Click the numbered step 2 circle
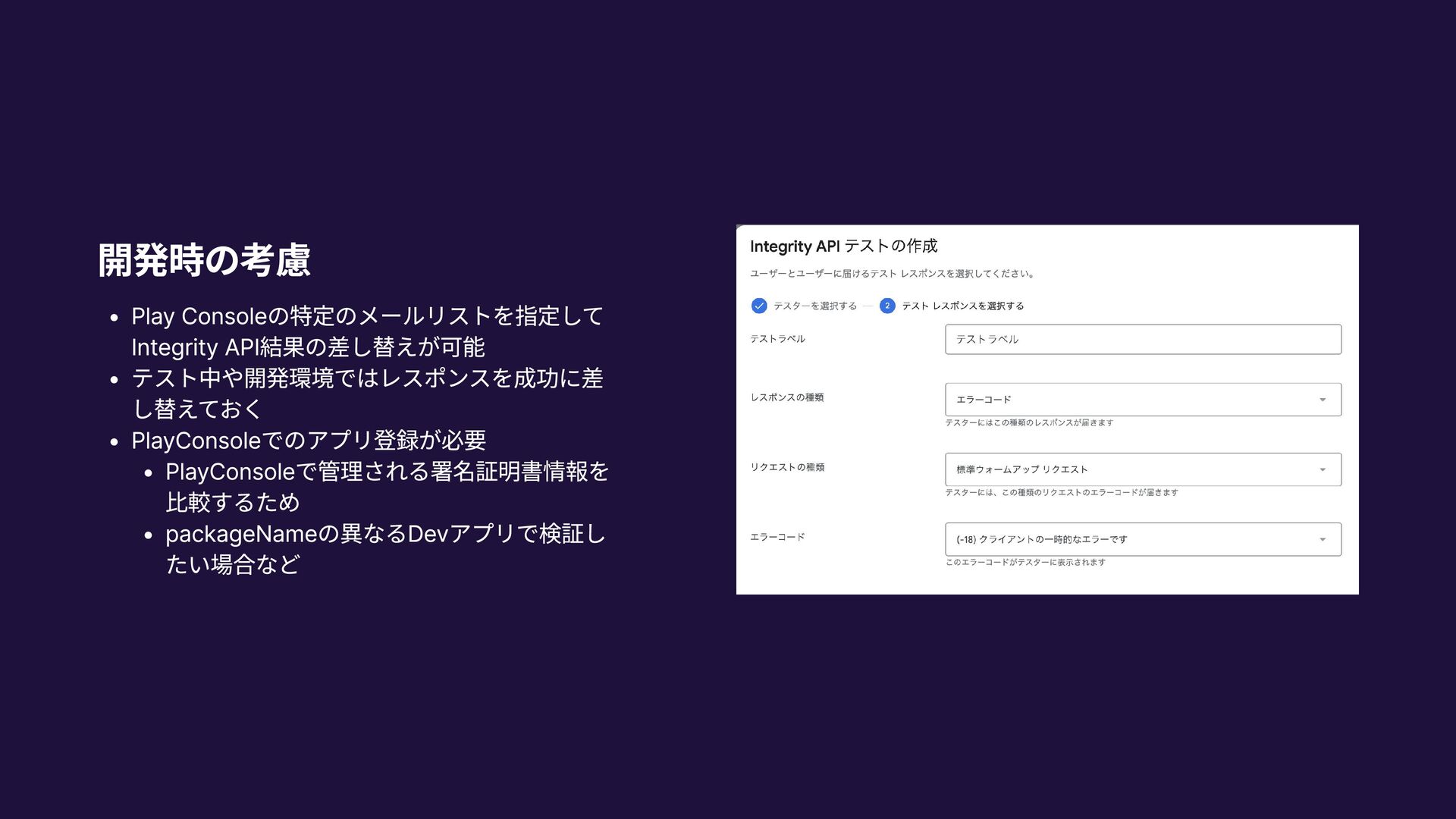 (887, 306)
